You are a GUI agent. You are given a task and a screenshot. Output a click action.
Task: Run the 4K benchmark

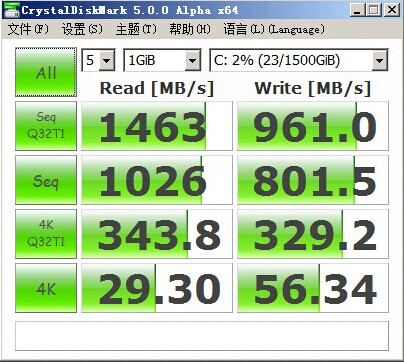pos(46,288)
